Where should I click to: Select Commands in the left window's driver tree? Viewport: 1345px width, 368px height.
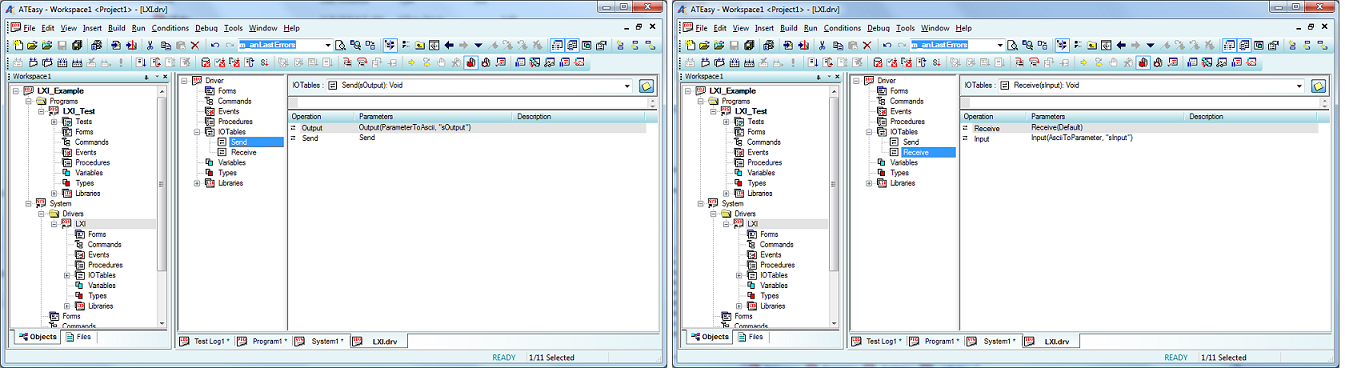click(x=234, y=101)
